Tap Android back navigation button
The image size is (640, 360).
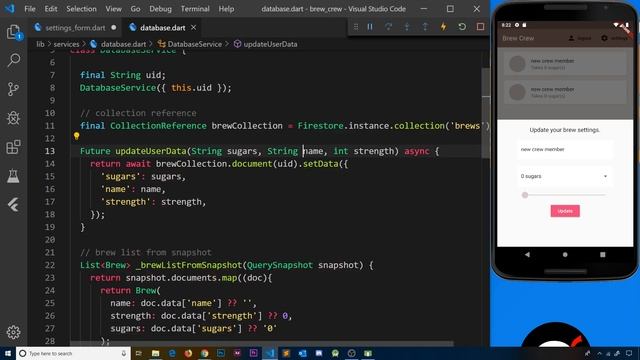coord(527,254)
